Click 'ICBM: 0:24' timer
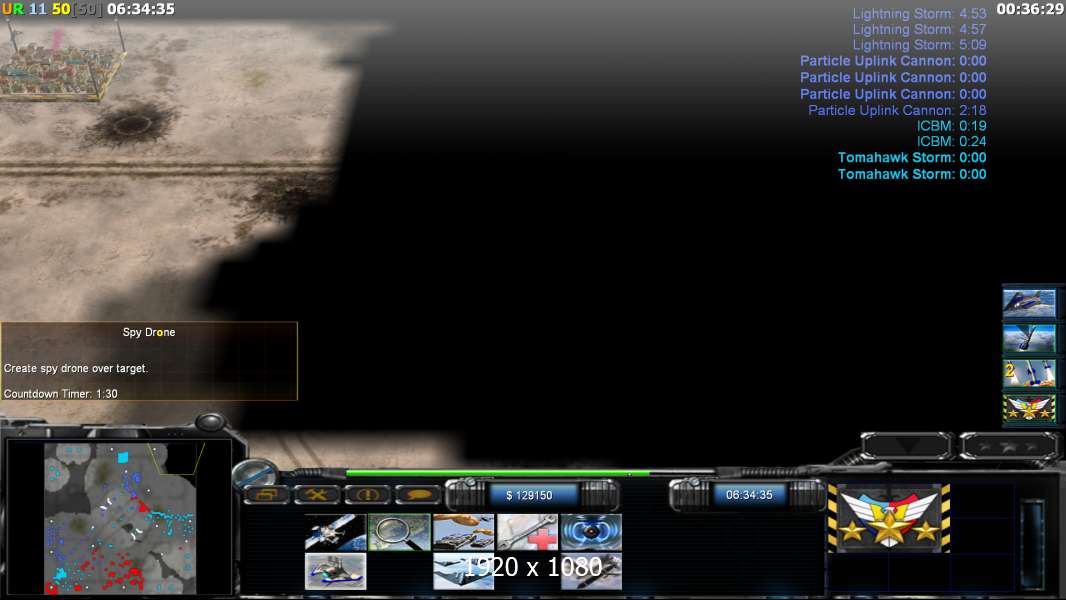Viewport: 1066px width, 600px height. click(x=951, y=141)
